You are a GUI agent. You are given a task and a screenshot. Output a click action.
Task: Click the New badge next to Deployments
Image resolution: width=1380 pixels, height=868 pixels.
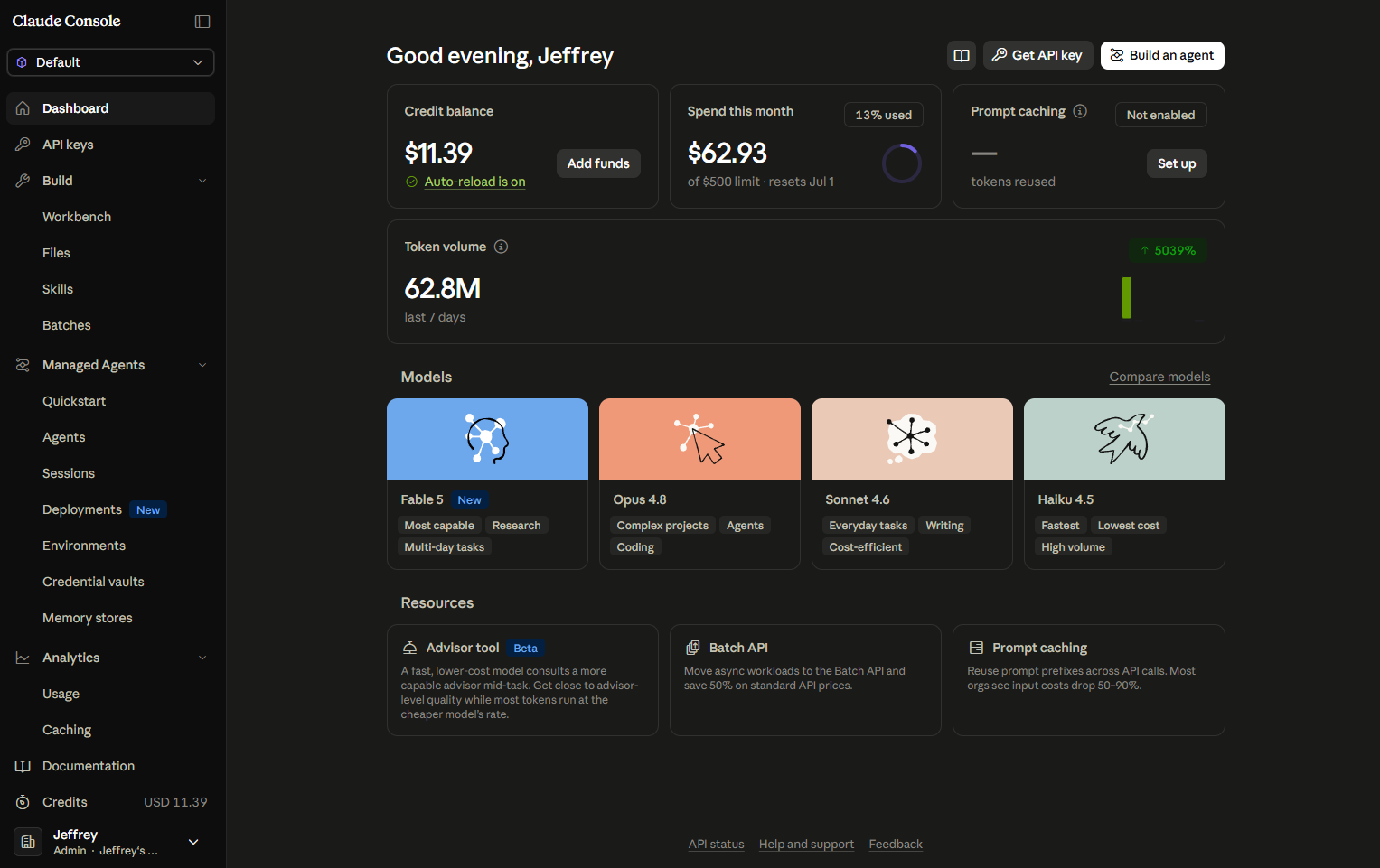coord(148,509)
